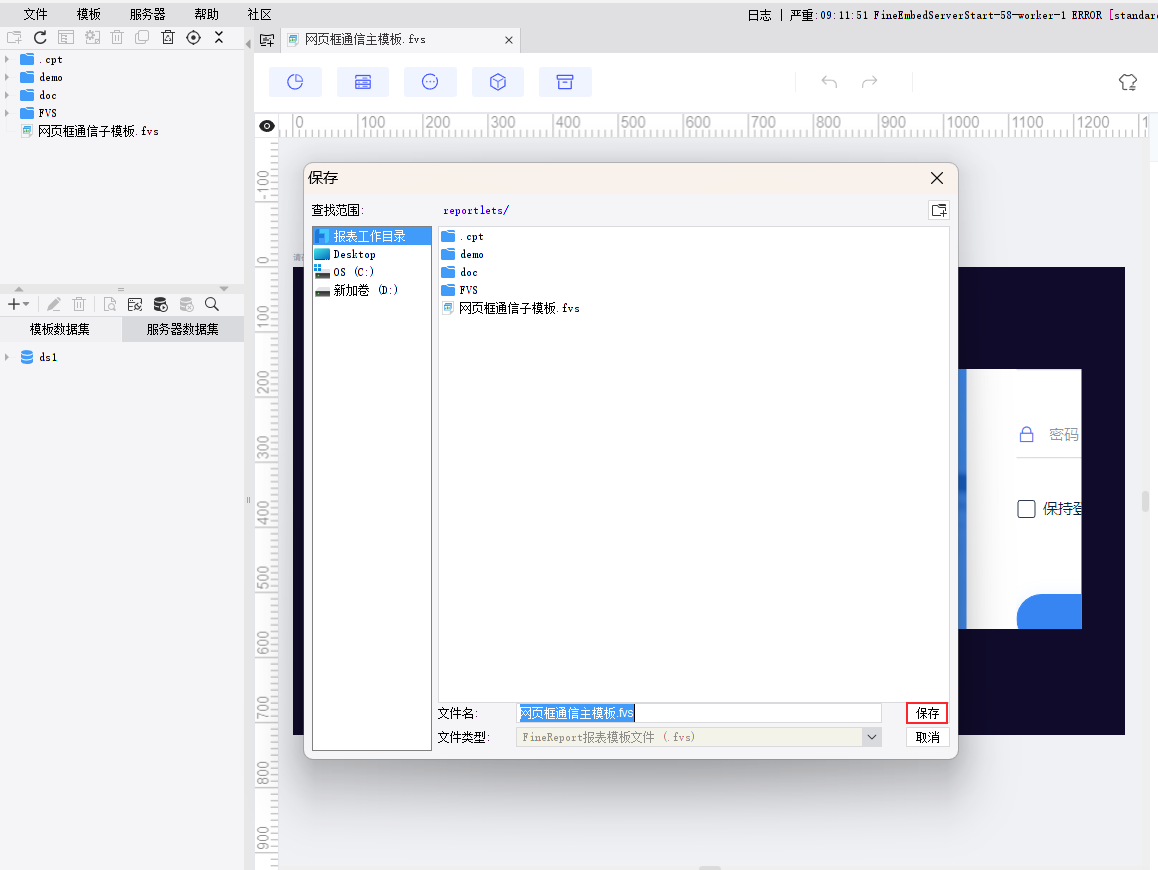Click the edit pencil icon in dataset toolbar
Screen dimensions: 1158x870
(54, 304)
